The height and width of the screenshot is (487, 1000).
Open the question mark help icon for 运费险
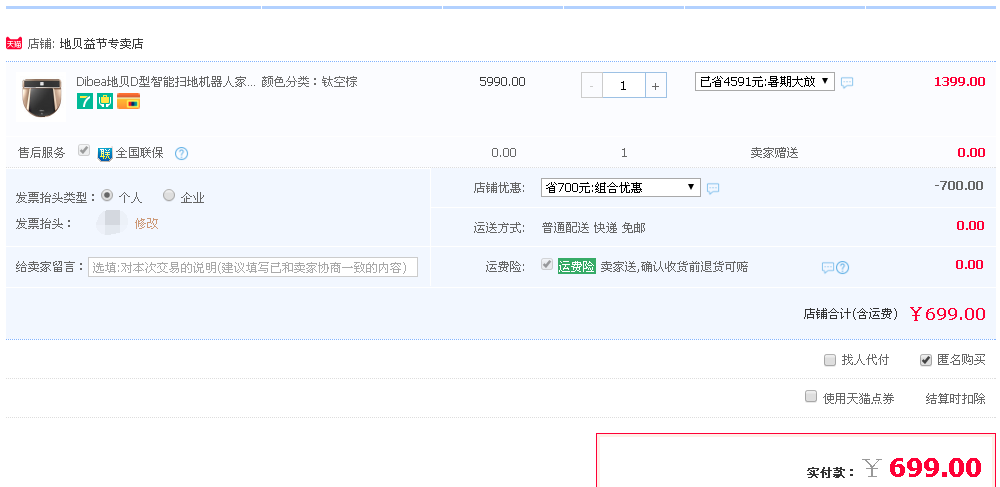(x=842, y=267)
